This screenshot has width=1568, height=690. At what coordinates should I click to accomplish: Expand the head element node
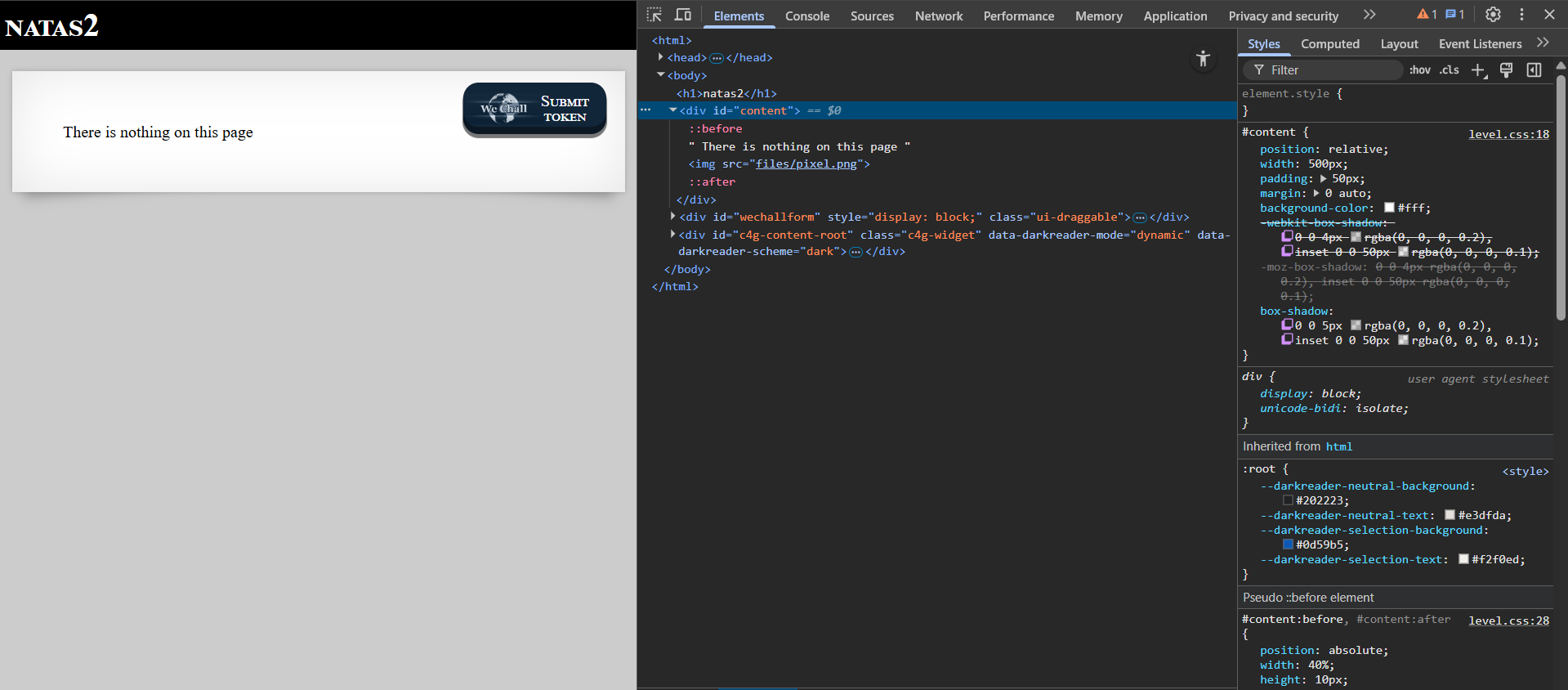(x=660, y=57)
